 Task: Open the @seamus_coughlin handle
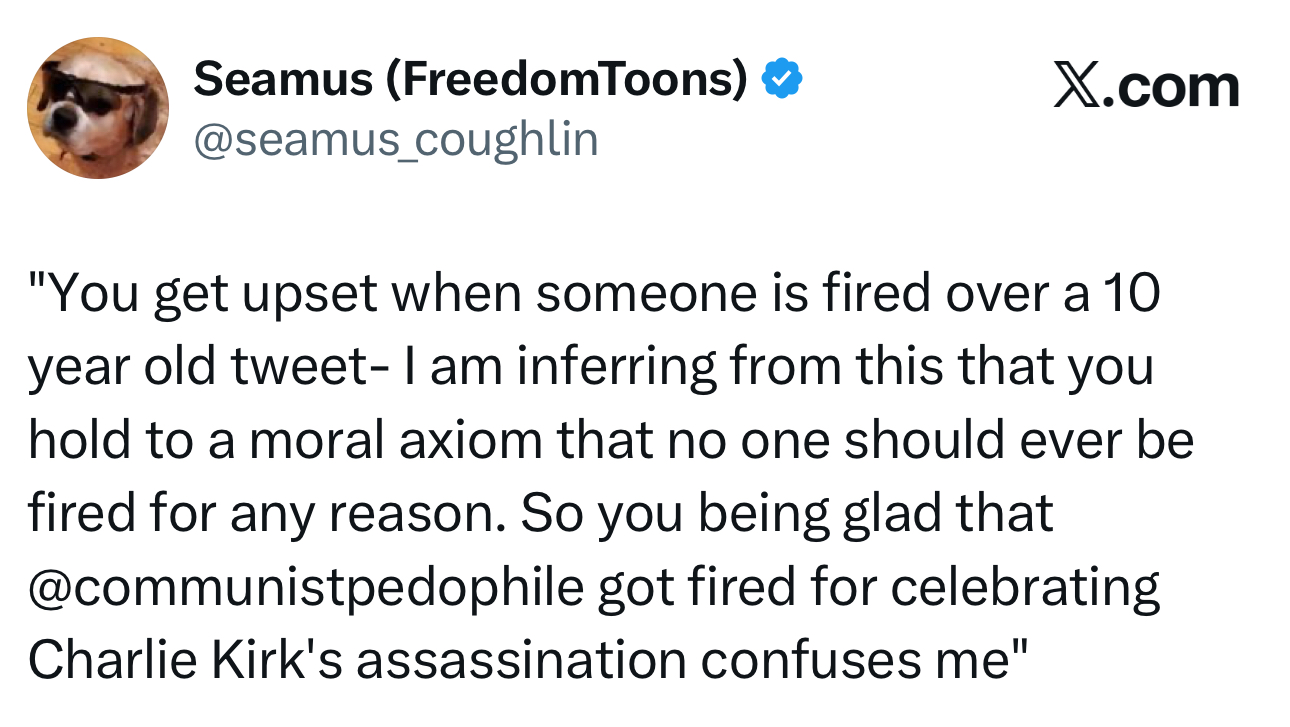(x=395, y=139)
